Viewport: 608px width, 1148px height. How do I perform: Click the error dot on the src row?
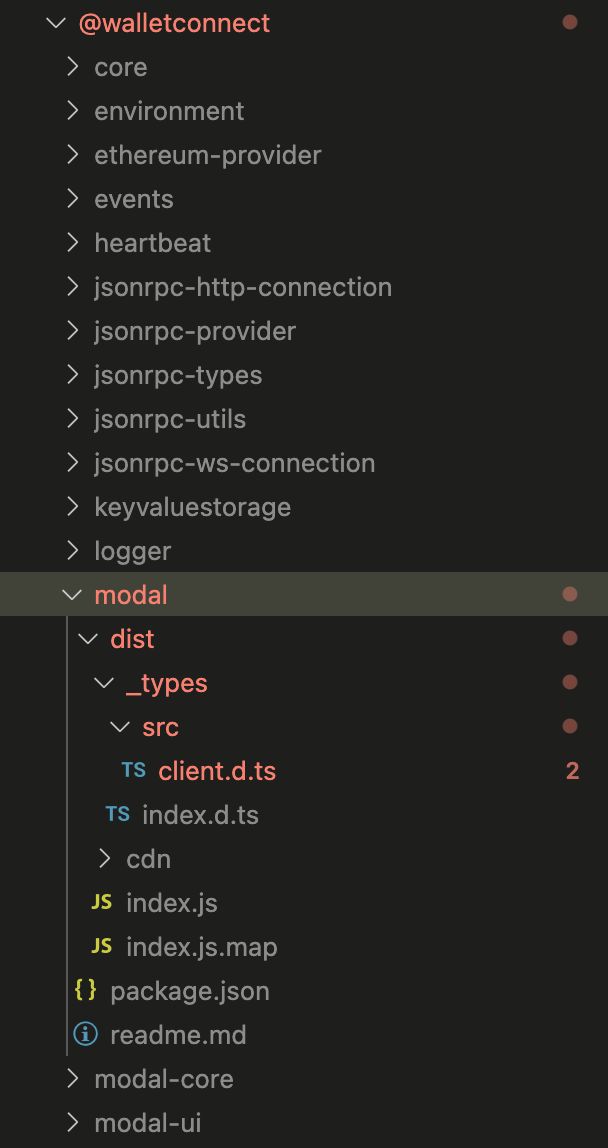point(570,726)
